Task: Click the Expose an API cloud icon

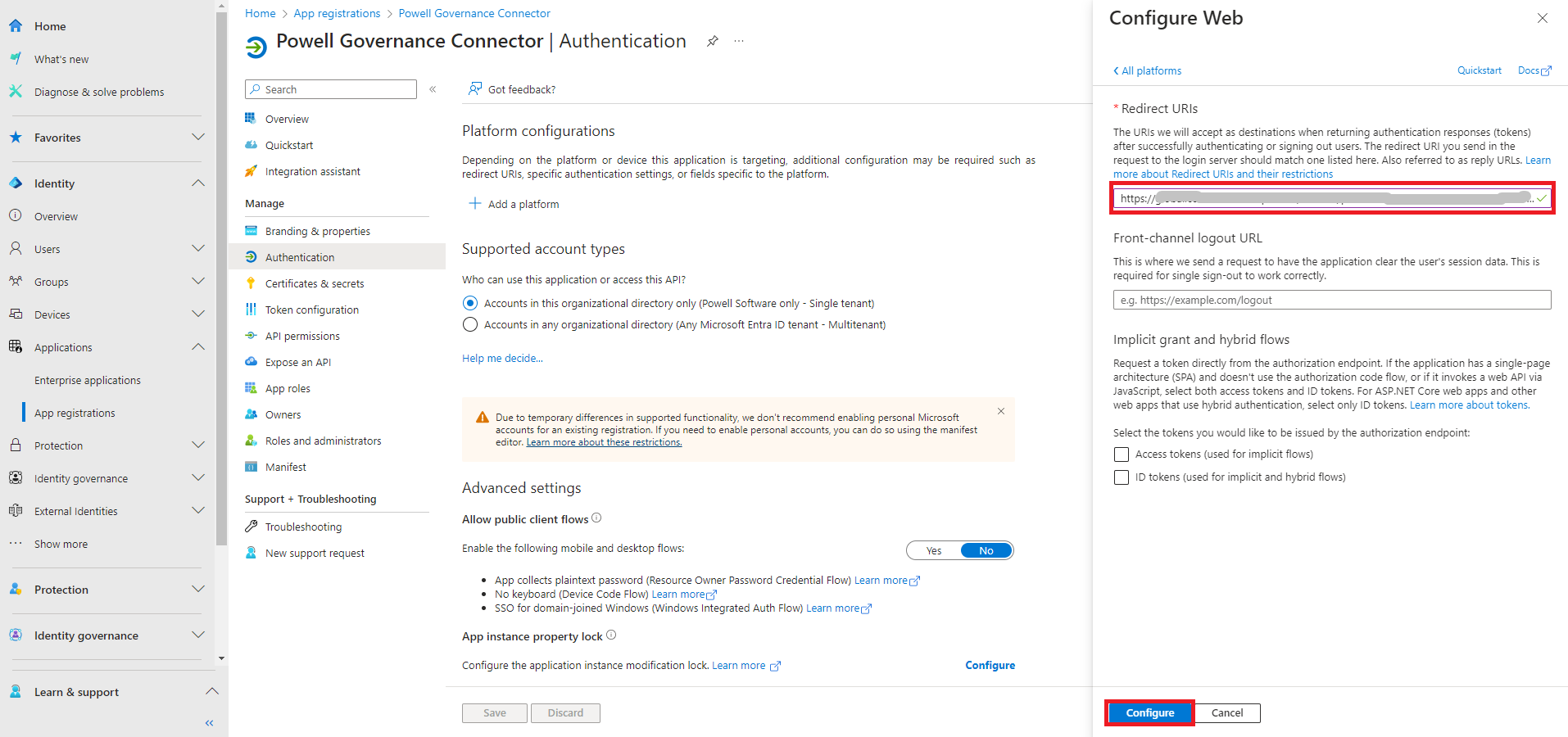Action: tap(251, 362)
